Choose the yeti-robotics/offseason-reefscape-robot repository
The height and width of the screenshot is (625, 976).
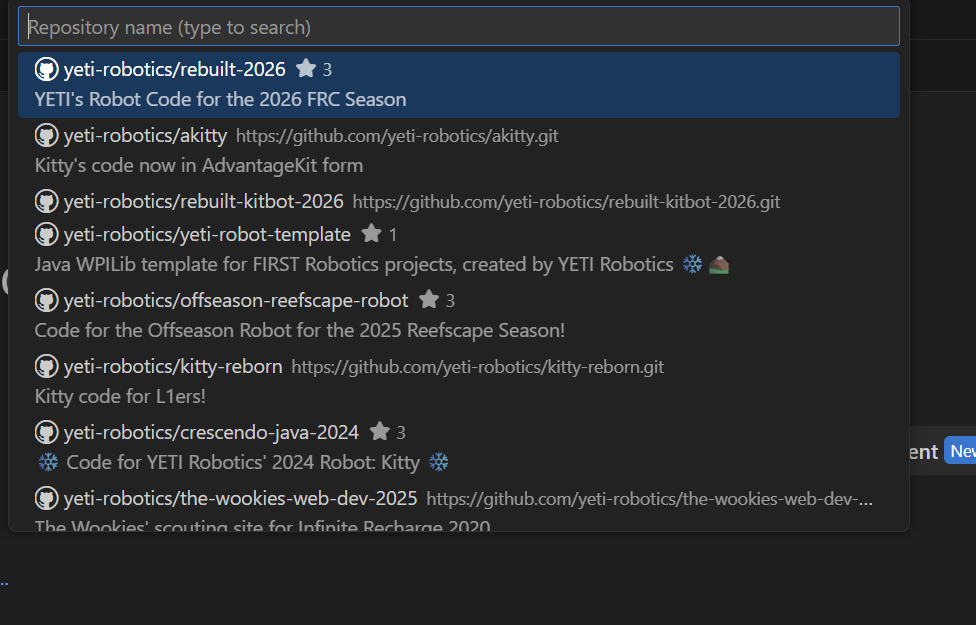236,300
